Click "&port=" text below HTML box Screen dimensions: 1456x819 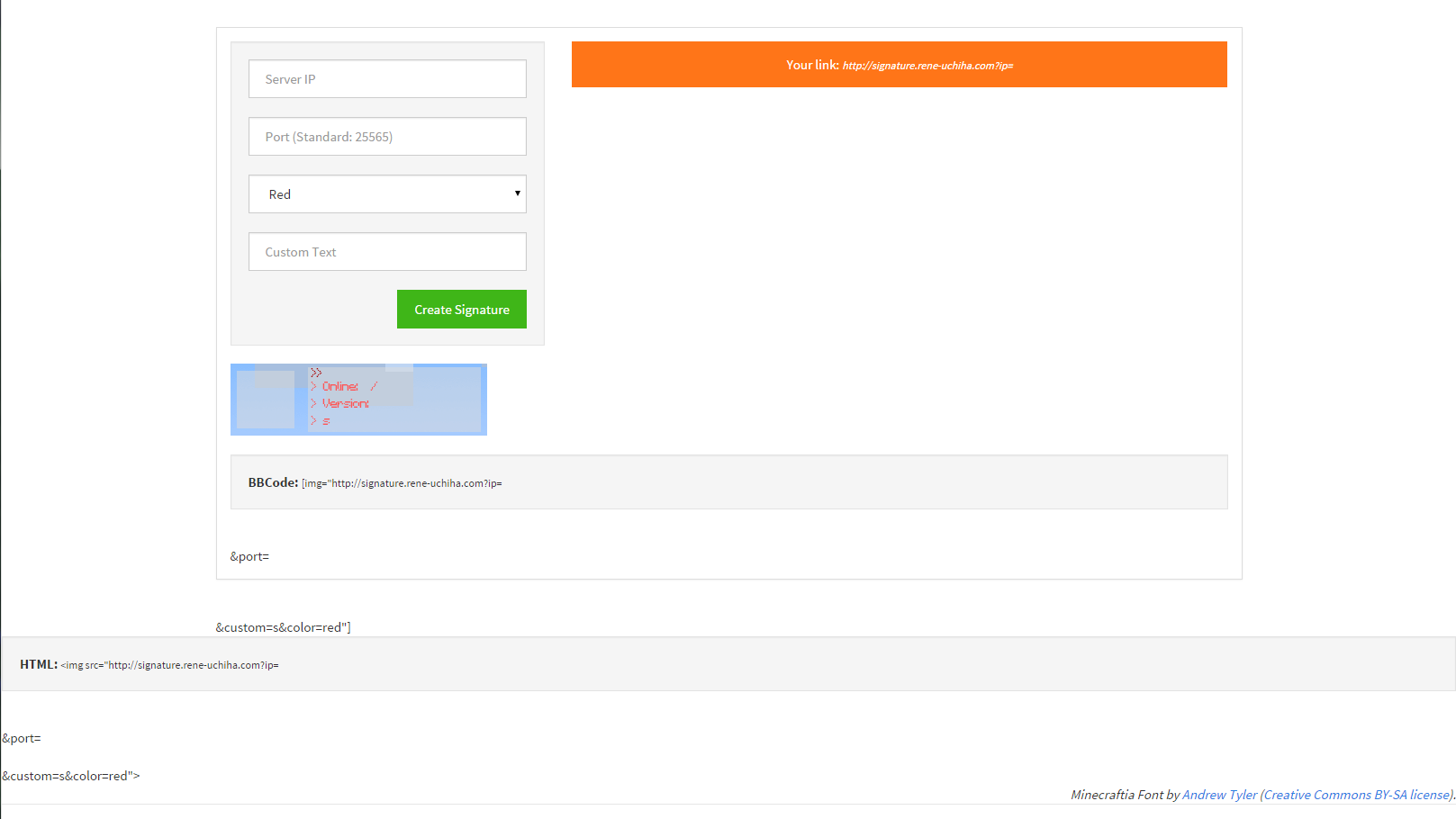pos(22,738)
